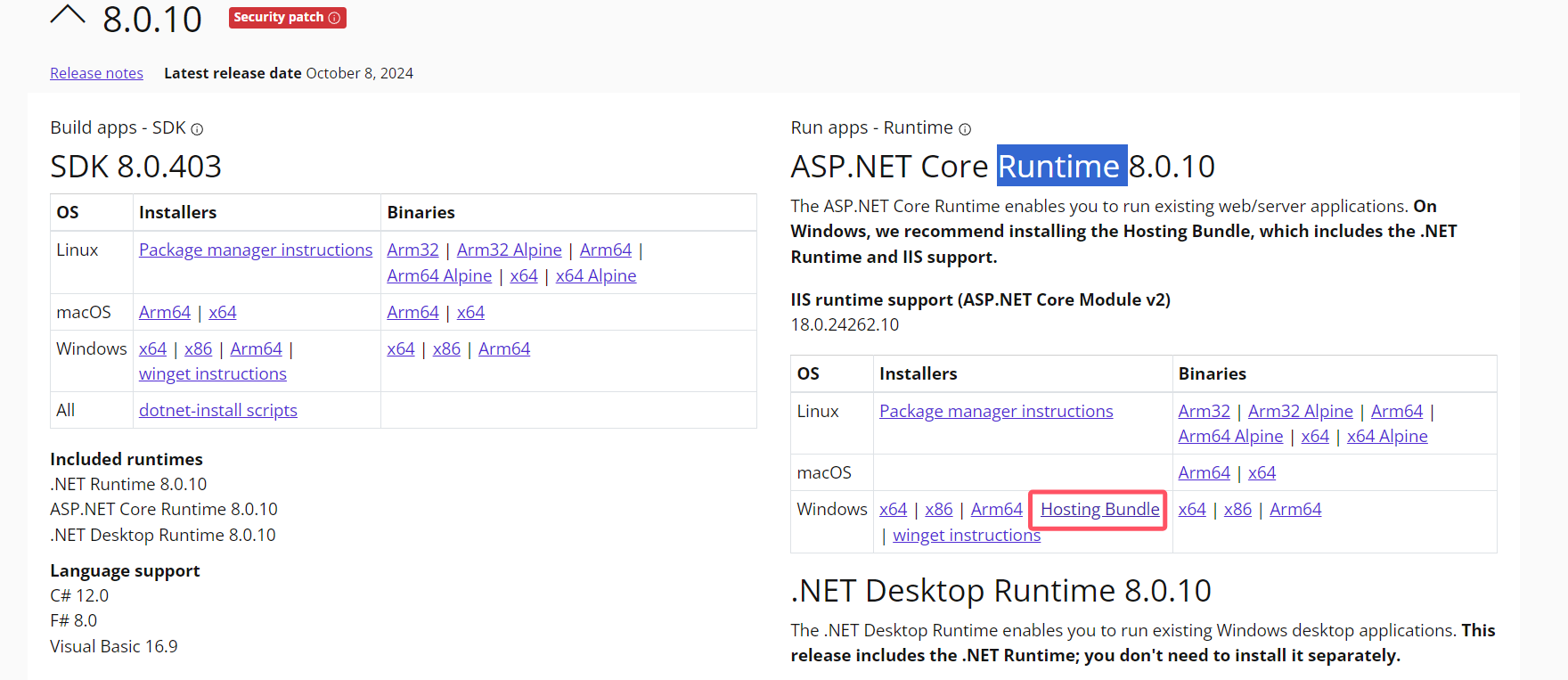Open dotnet-install scripts link
The width and height of the screenshot is (1568, 680).
coord(218,410)
